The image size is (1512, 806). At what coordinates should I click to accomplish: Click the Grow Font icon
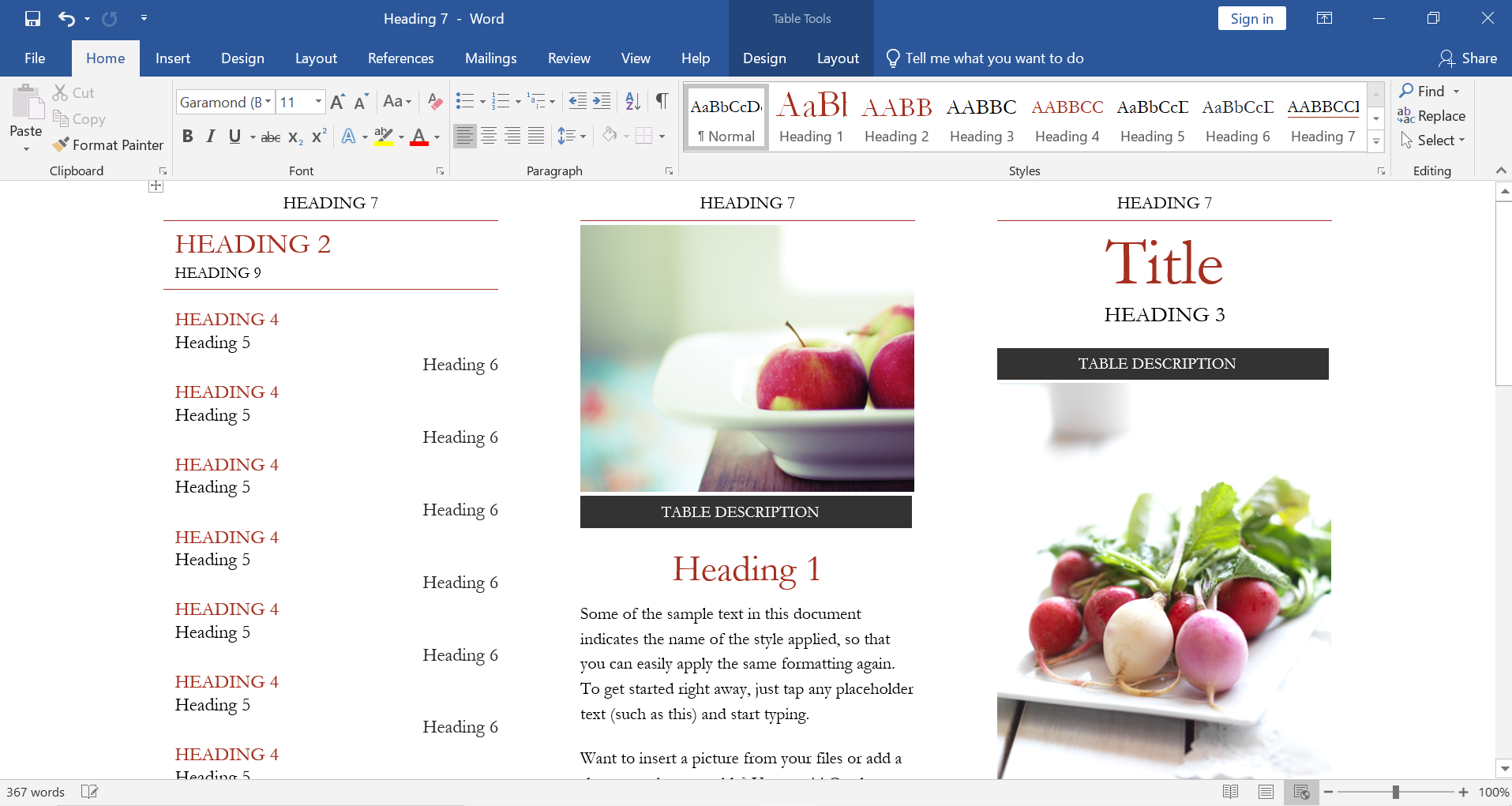337,102
